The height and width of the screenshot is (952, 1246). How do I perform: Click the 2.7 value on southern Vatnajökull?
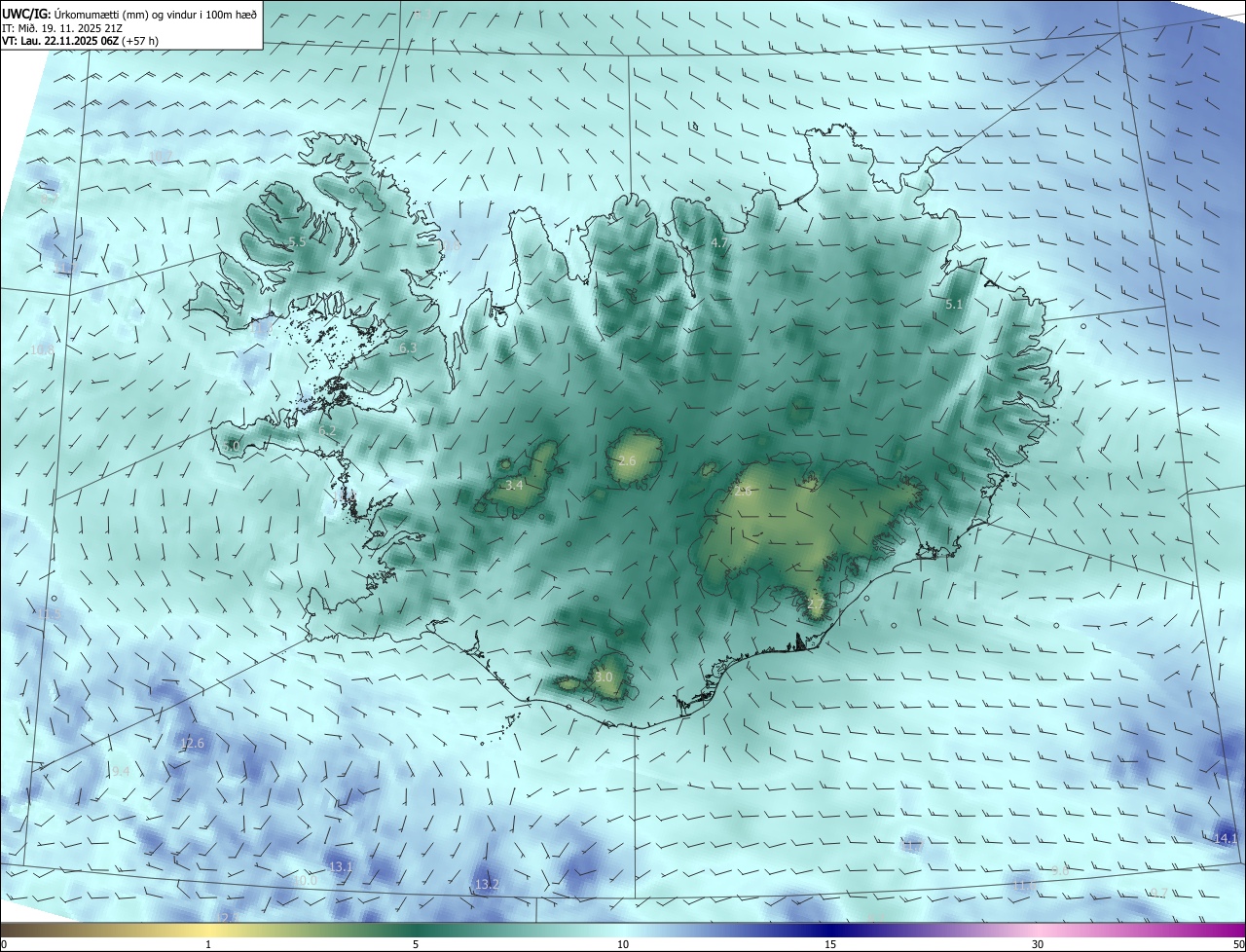pyautogui.click(x=816, y=604)
